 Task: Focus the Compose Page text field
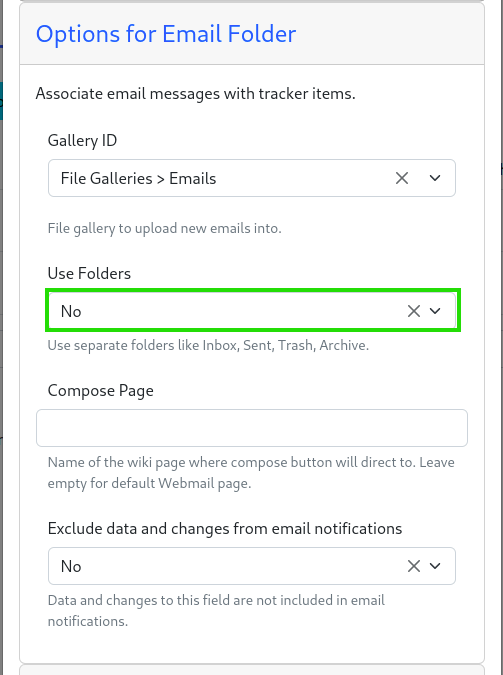coord(252,428)
